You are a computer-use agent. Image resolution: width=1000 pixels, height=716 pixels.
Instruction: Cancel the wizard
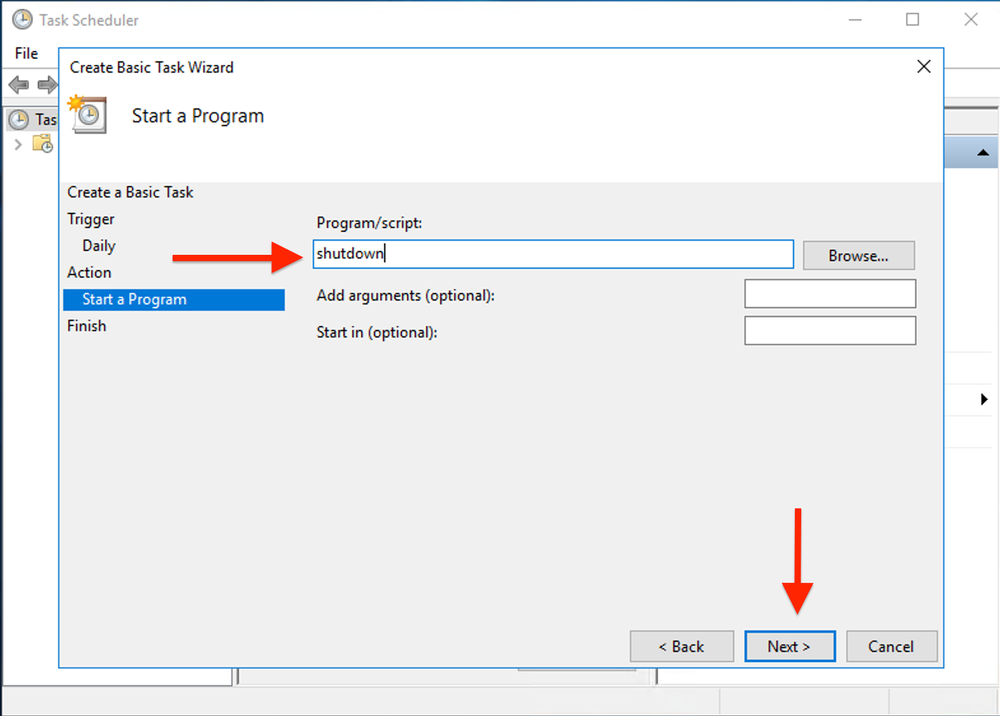[x=892, y=646]
